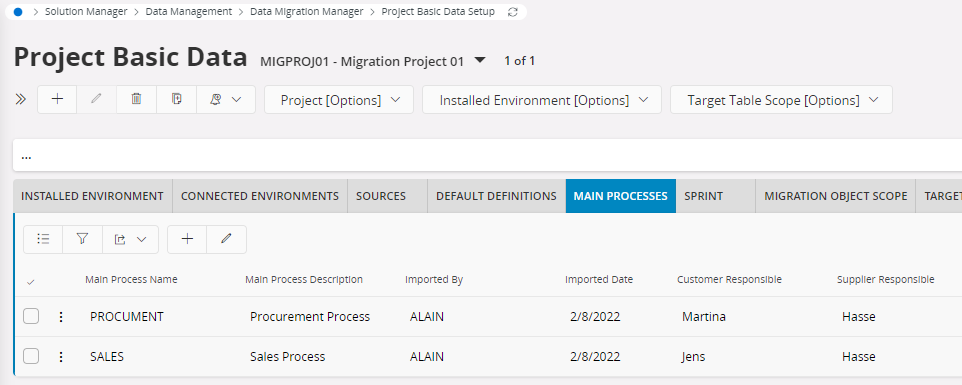Select the Main Processes tab
962x385 pixels.
click(x=621, y=196)
